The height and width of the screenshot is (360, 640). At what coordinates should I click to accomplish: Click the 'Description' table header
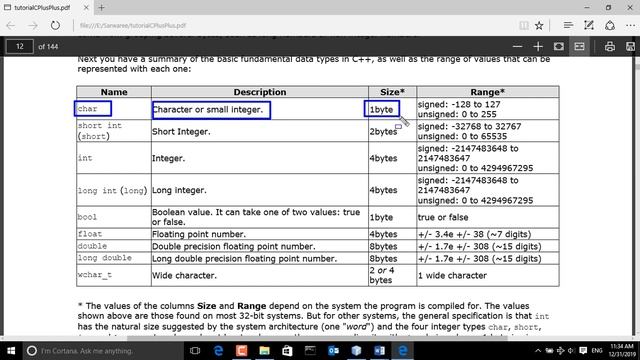click(260, 92)
